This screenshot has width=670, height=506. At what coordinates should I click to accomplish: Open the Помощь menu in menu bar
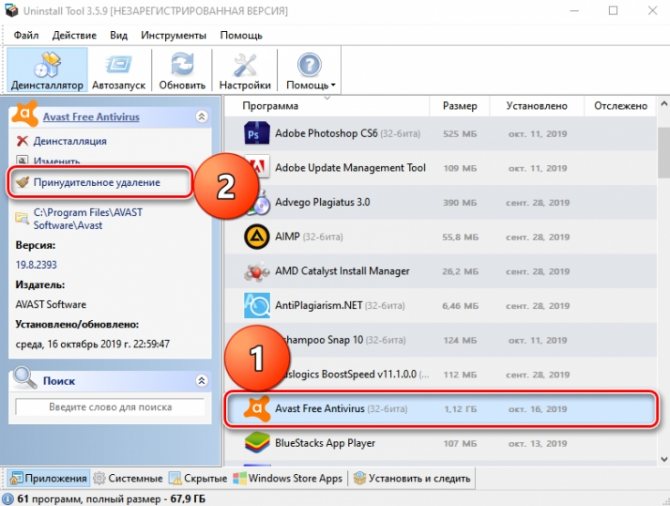point(241,35)
